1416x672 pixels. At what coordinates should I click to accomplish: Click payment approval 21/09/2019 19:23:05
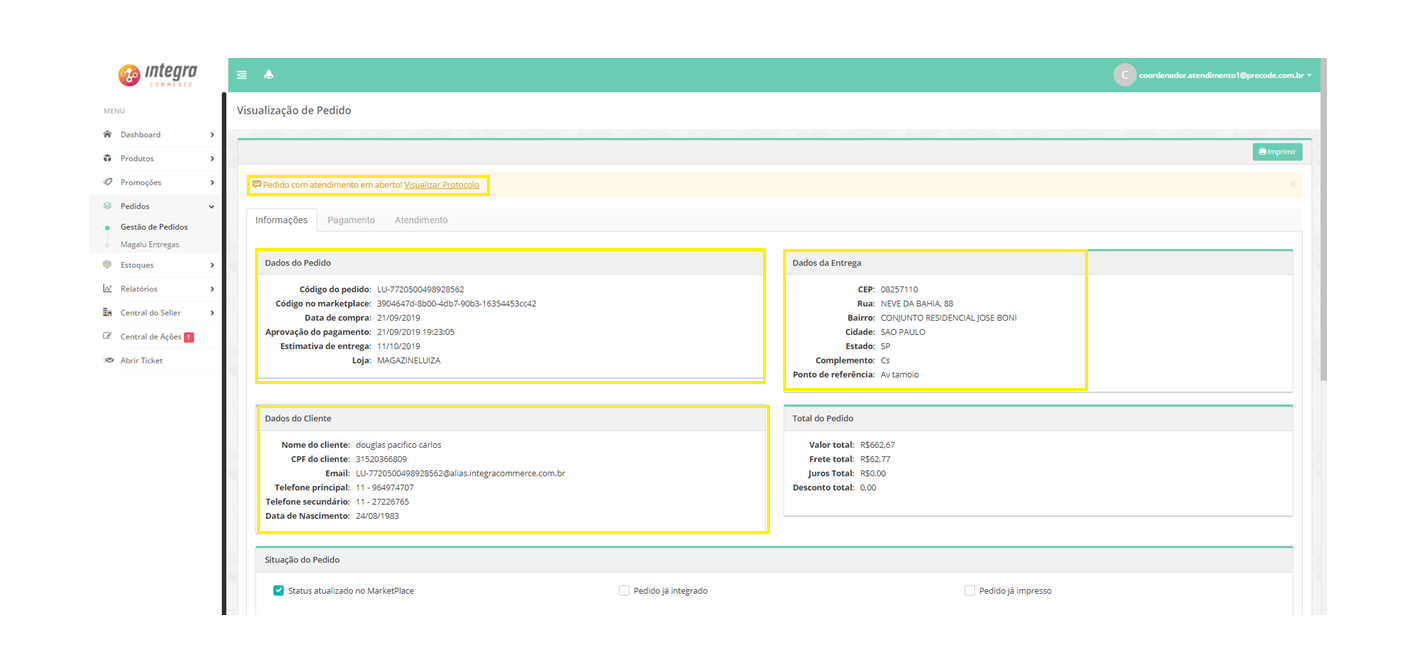tap(415, 332)
